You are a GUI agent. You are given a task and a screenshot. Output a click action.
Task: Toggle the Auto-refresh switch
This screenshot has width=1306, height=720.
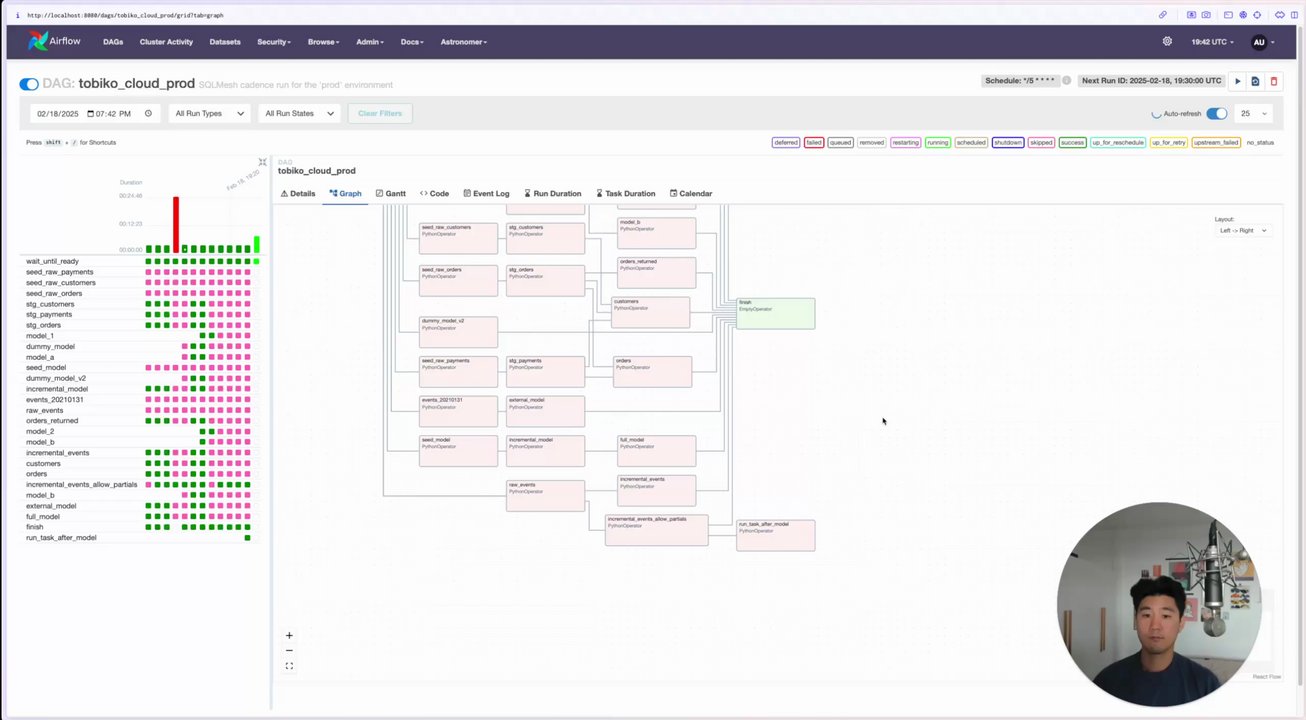[1216, 113]
